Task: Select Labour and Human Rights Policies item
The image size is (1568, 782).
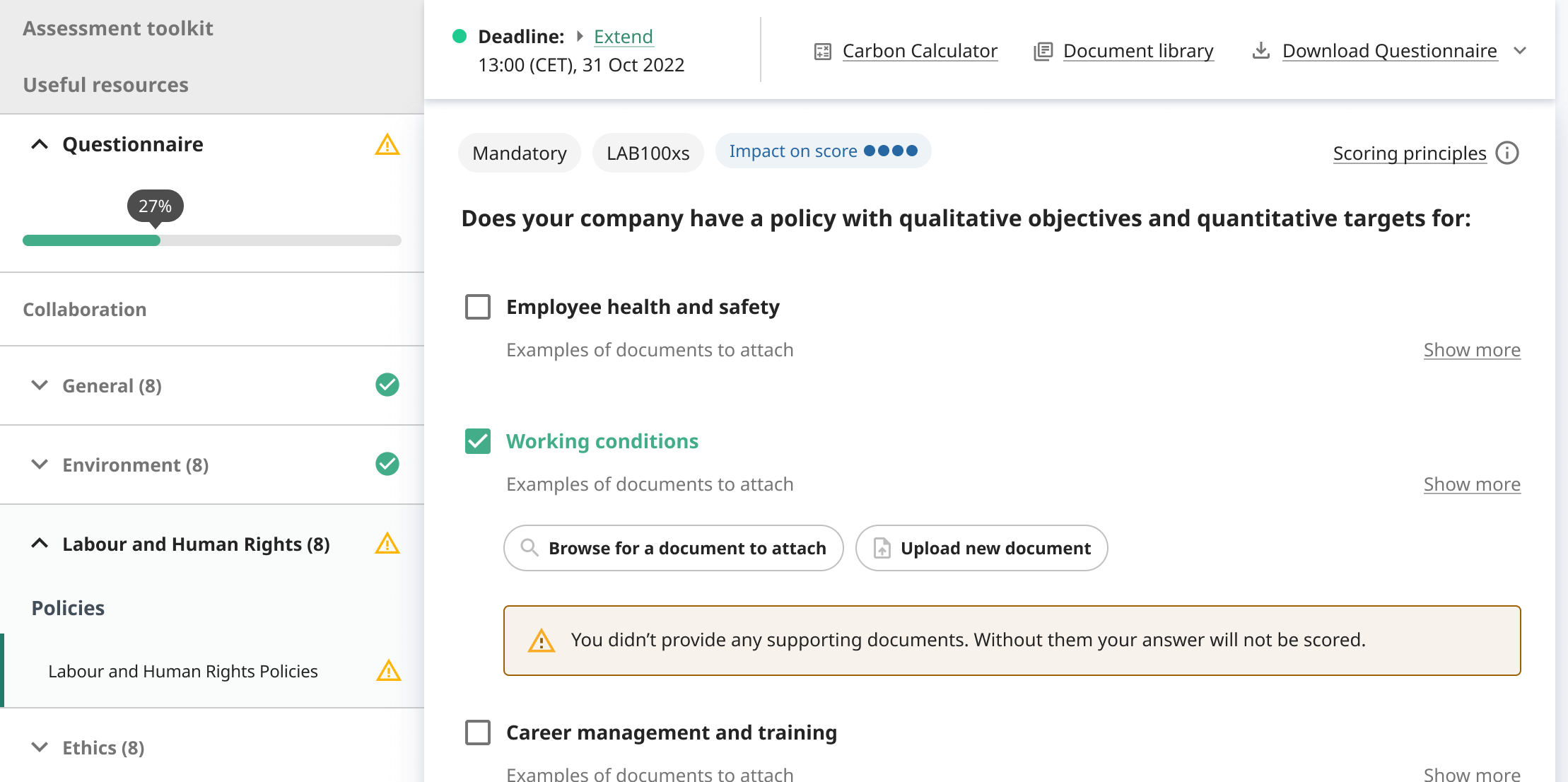Action: (x=183, y=671)
